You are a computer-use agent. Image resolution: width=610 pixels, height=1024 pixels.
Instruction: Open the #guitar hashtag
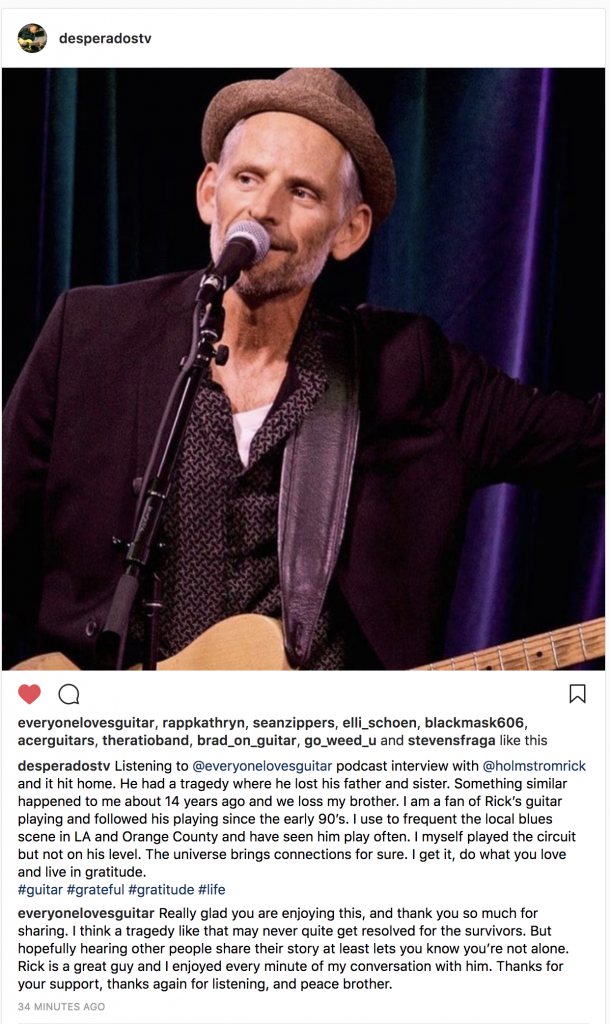40,889
